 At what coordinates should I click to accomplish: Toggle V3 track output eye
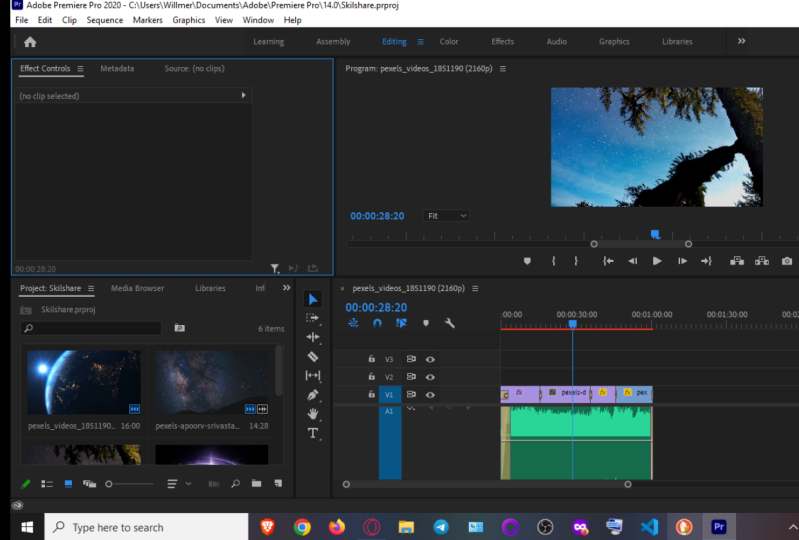[430, 359]
